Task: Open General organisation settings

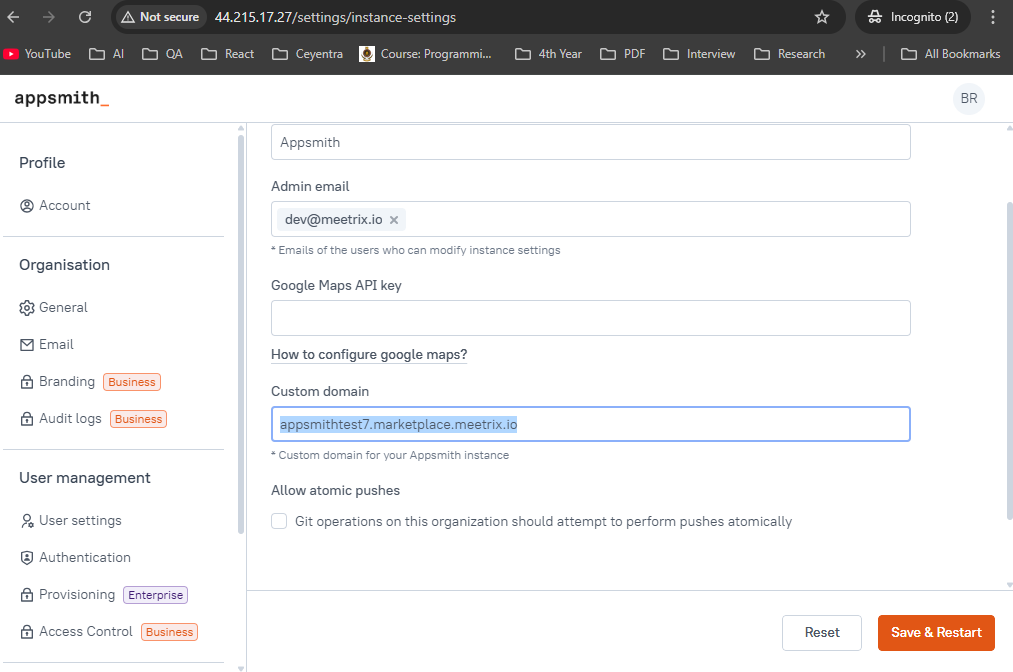Action: (x=54, y=308)
